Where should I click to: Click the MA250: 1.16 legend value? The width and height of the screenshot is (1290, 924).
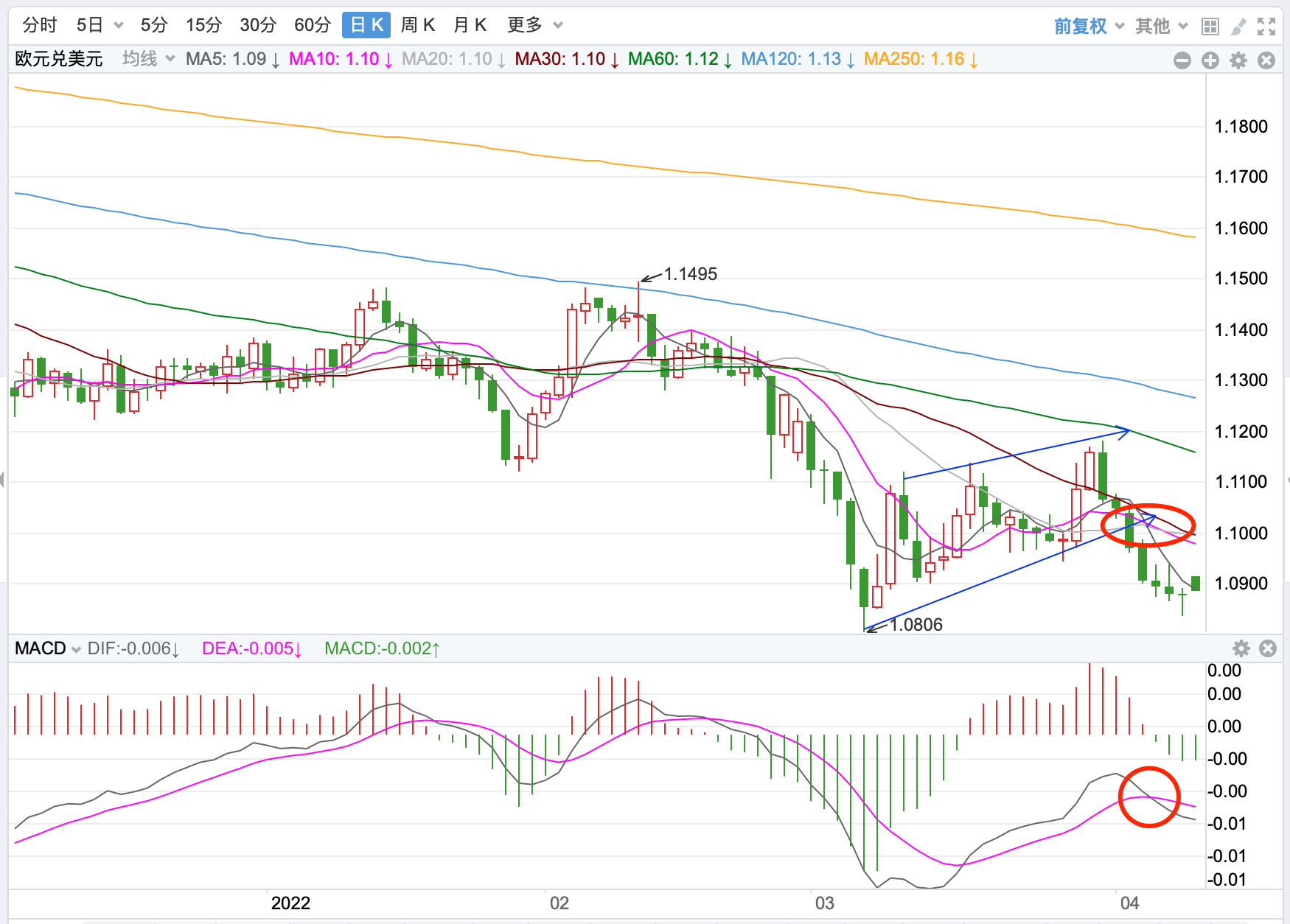[x=921, y=59]
